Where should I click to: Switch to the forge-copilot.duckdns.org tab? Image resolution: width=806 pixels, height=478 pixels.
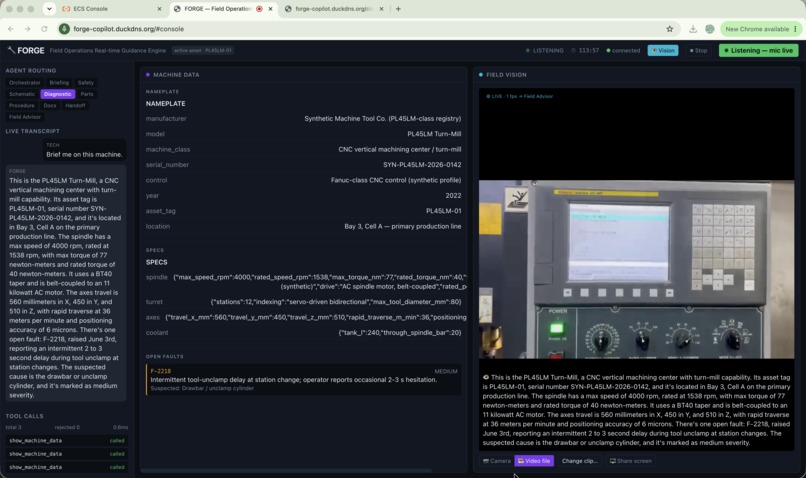(334, 9)
